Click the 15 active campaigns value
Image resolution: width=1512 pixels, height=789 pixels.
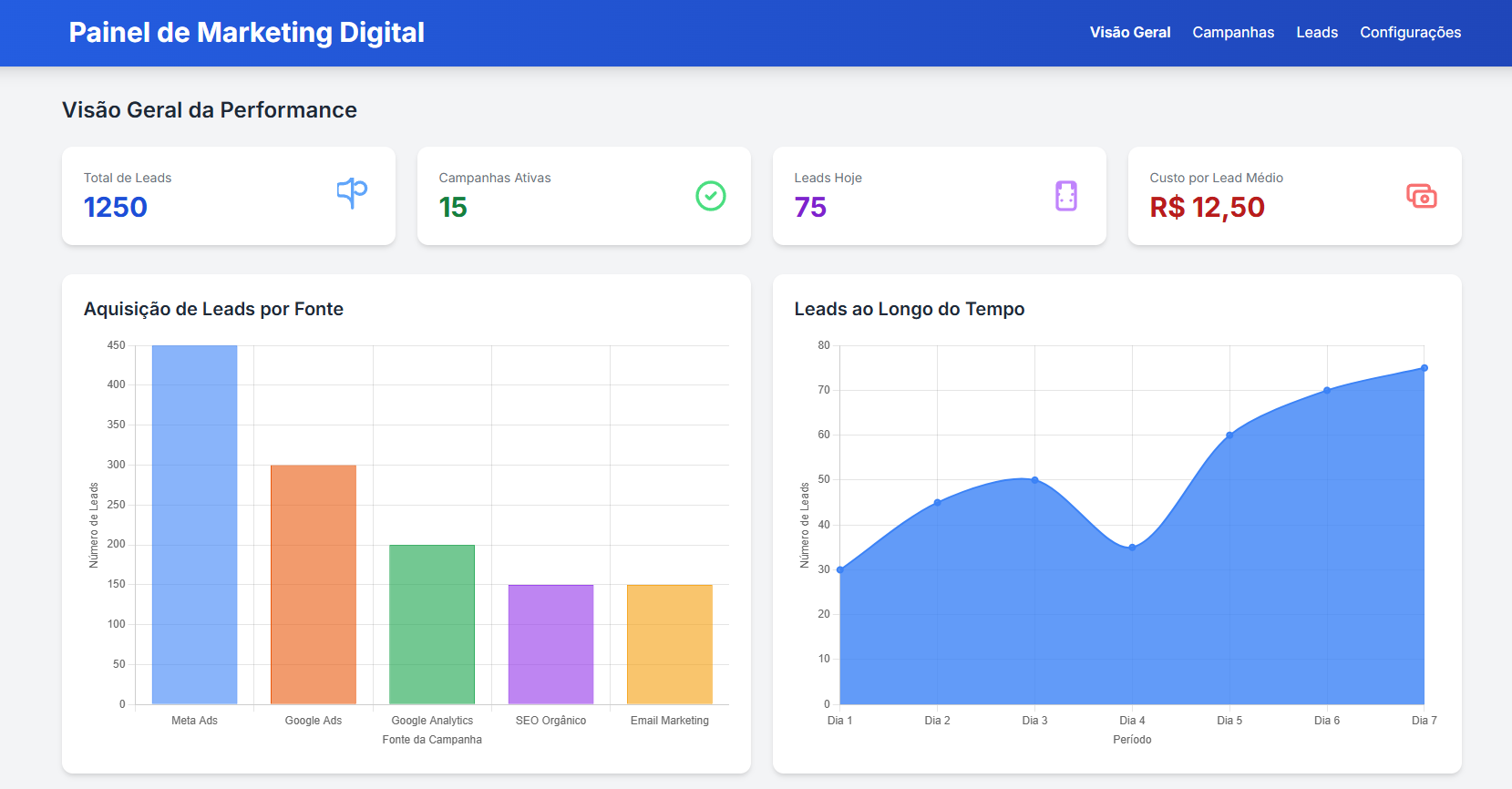point(453,208)
